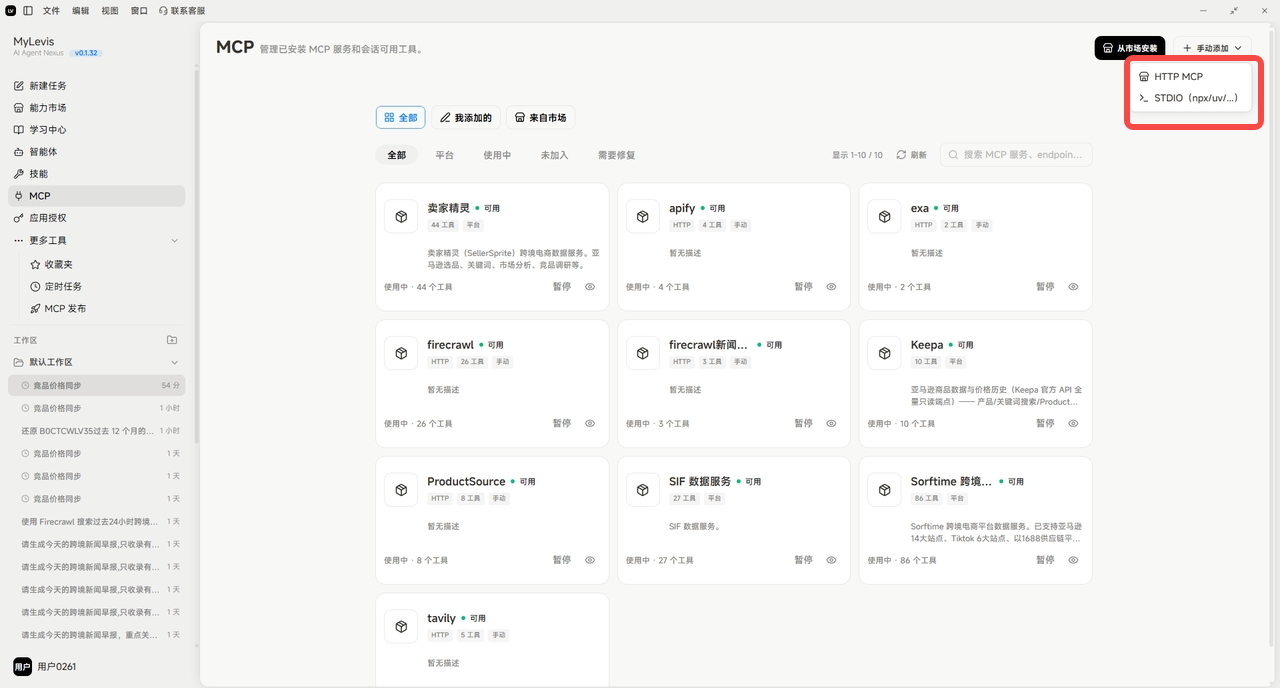Collapse the 更多工具 section
Viewport: 1280px width, 688px height.
coord(175,241)
